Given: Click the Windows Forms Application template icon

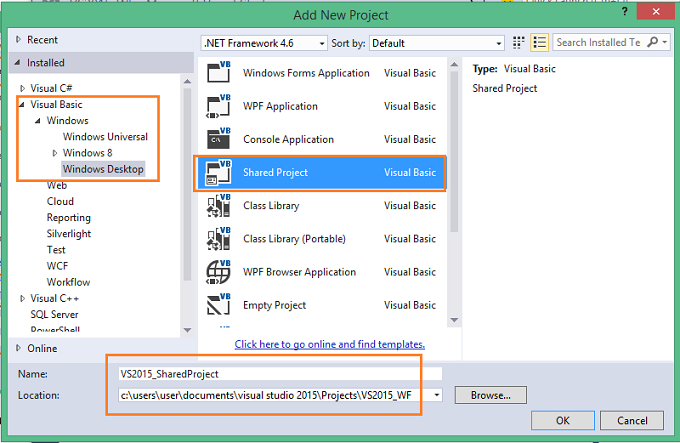Looking at the screenshot, I should (219, 72).
